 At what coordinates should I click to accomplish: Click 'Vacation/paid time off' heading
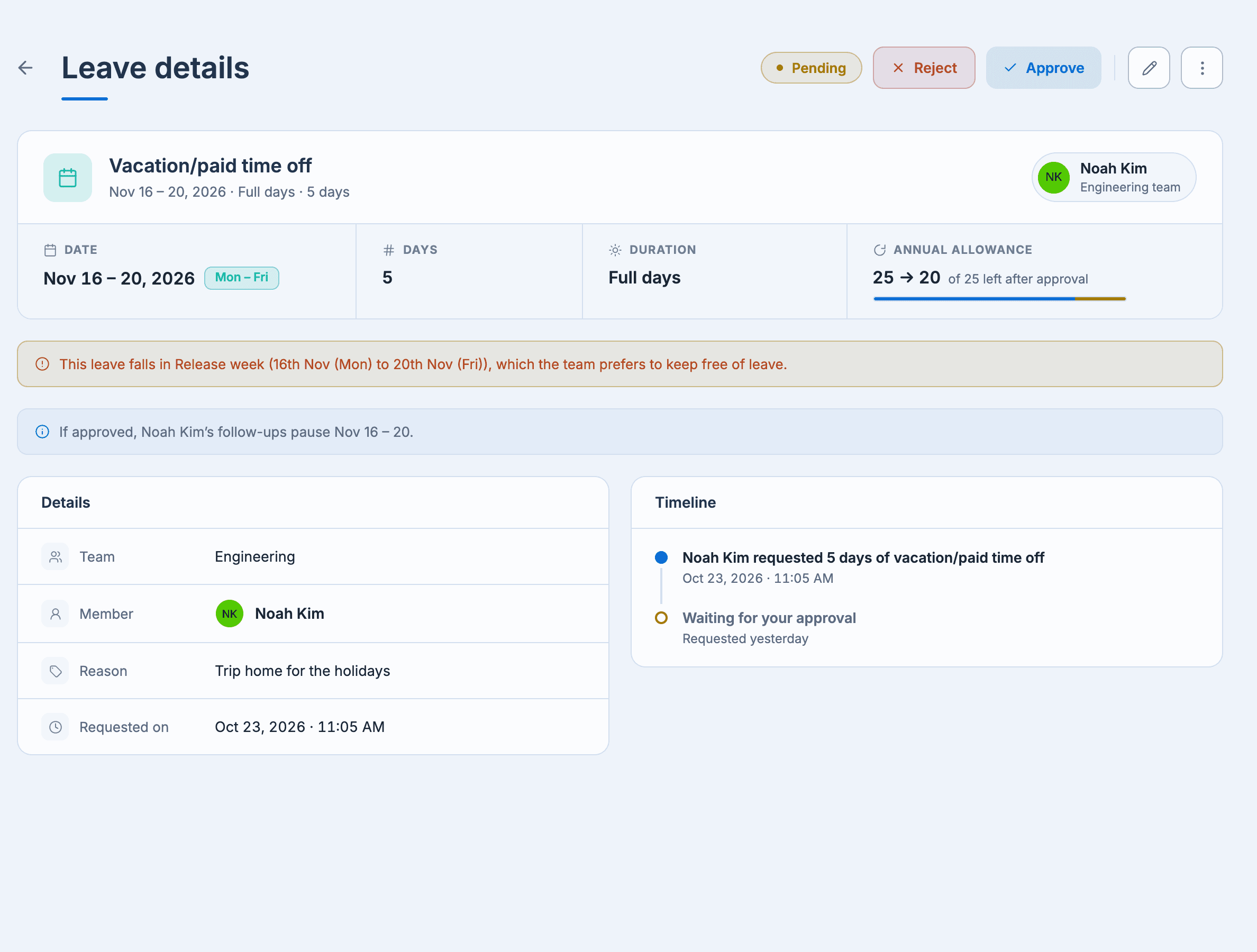point(210,166)
